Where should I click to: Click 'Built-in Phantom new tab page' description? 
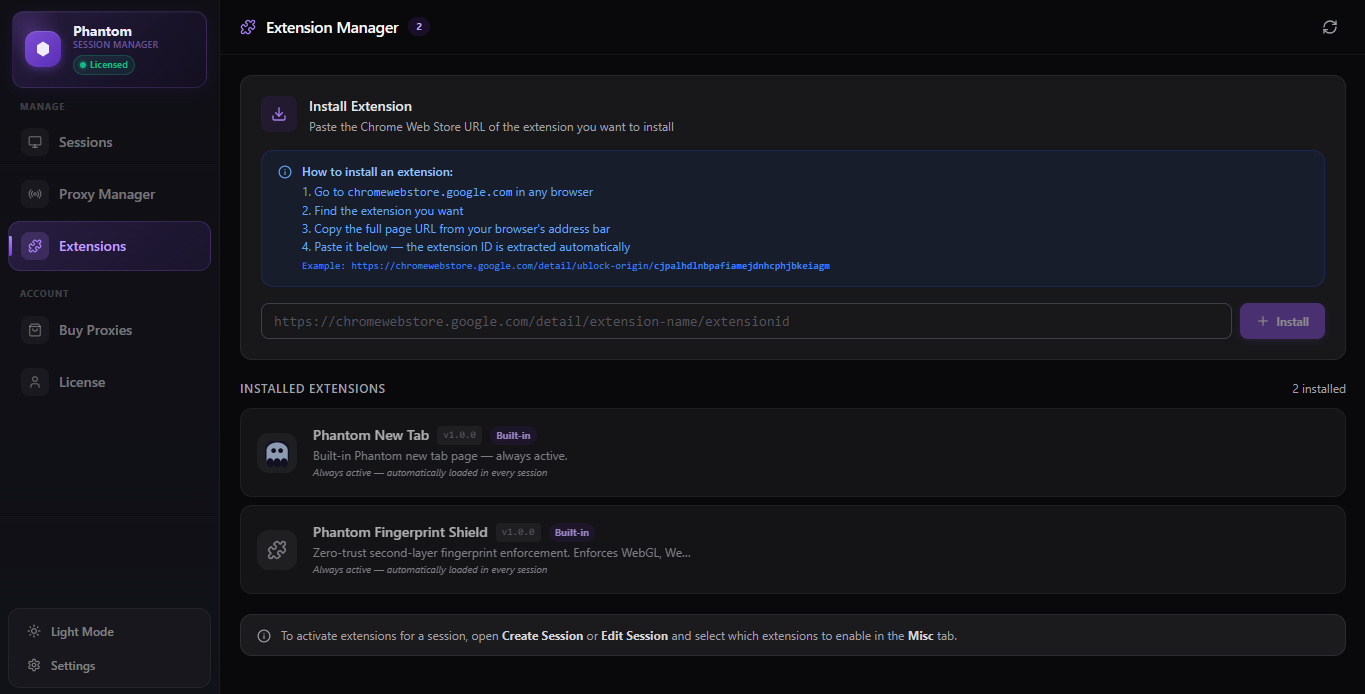pyautogui.click(x=440, y=456)
